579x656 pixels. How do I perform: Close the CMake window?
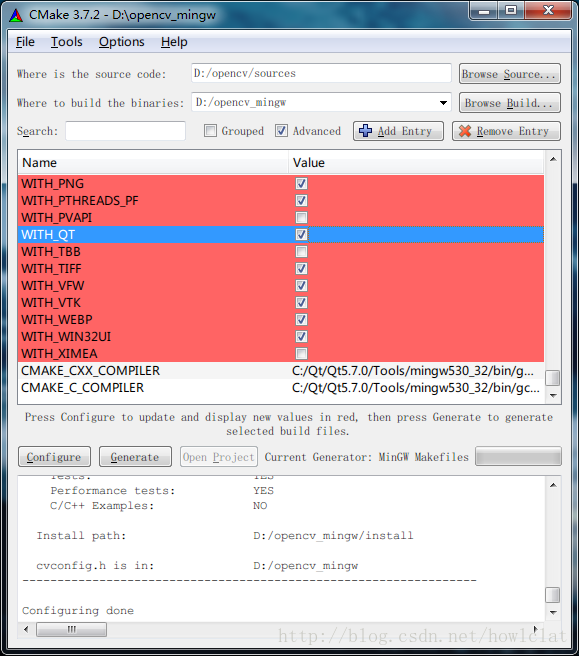[548, 10]
